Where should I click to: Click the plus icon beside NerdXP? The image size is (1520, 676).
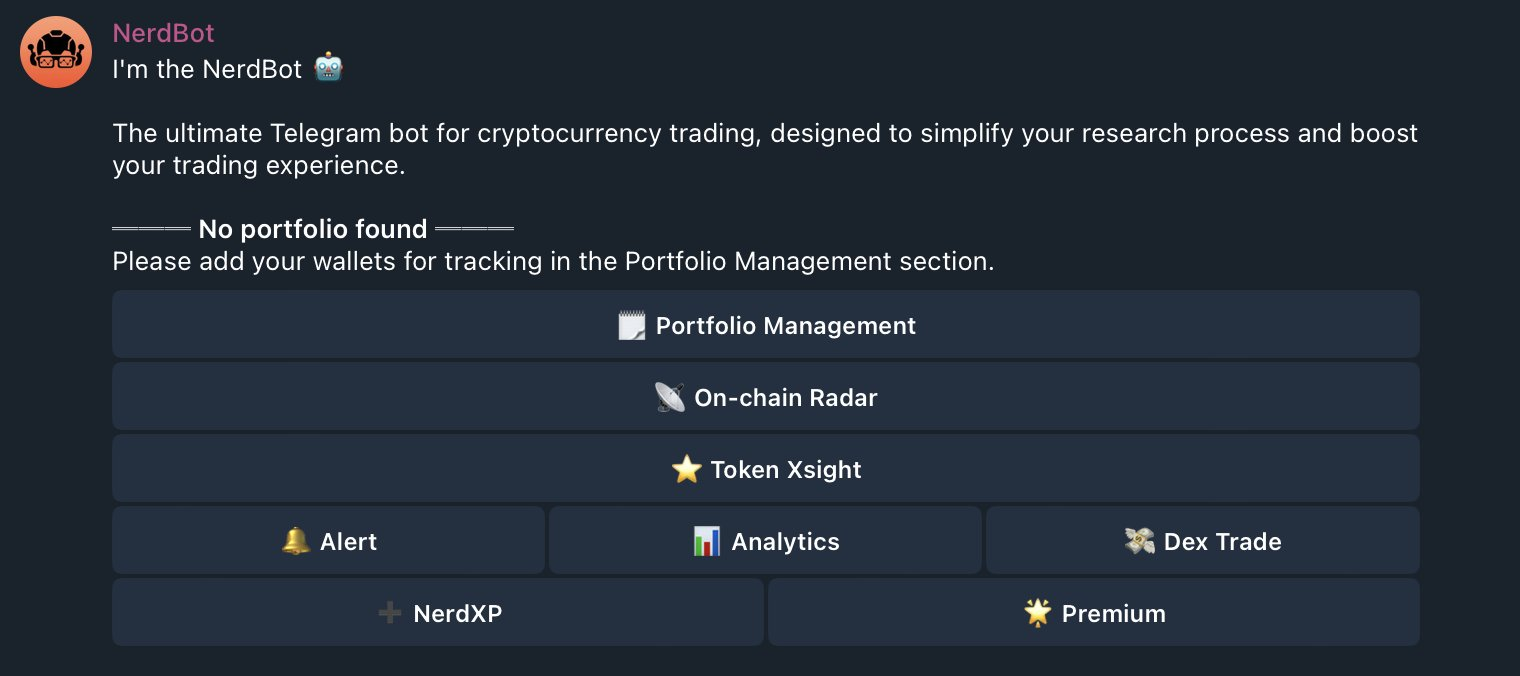pyautogui.click(x=390, y=613)
